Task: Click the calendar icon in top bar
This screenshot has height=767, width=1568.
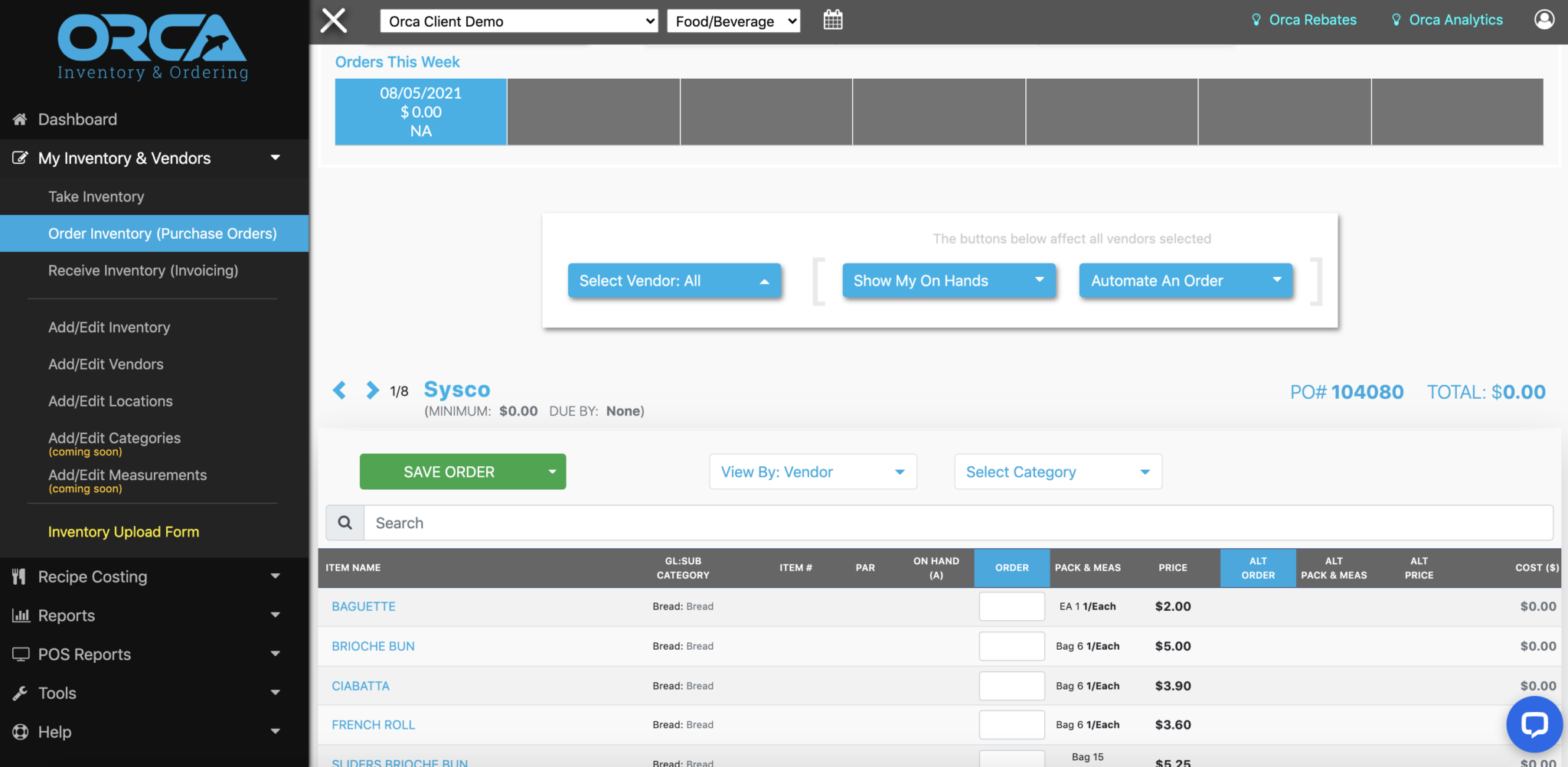Action: 832,21
